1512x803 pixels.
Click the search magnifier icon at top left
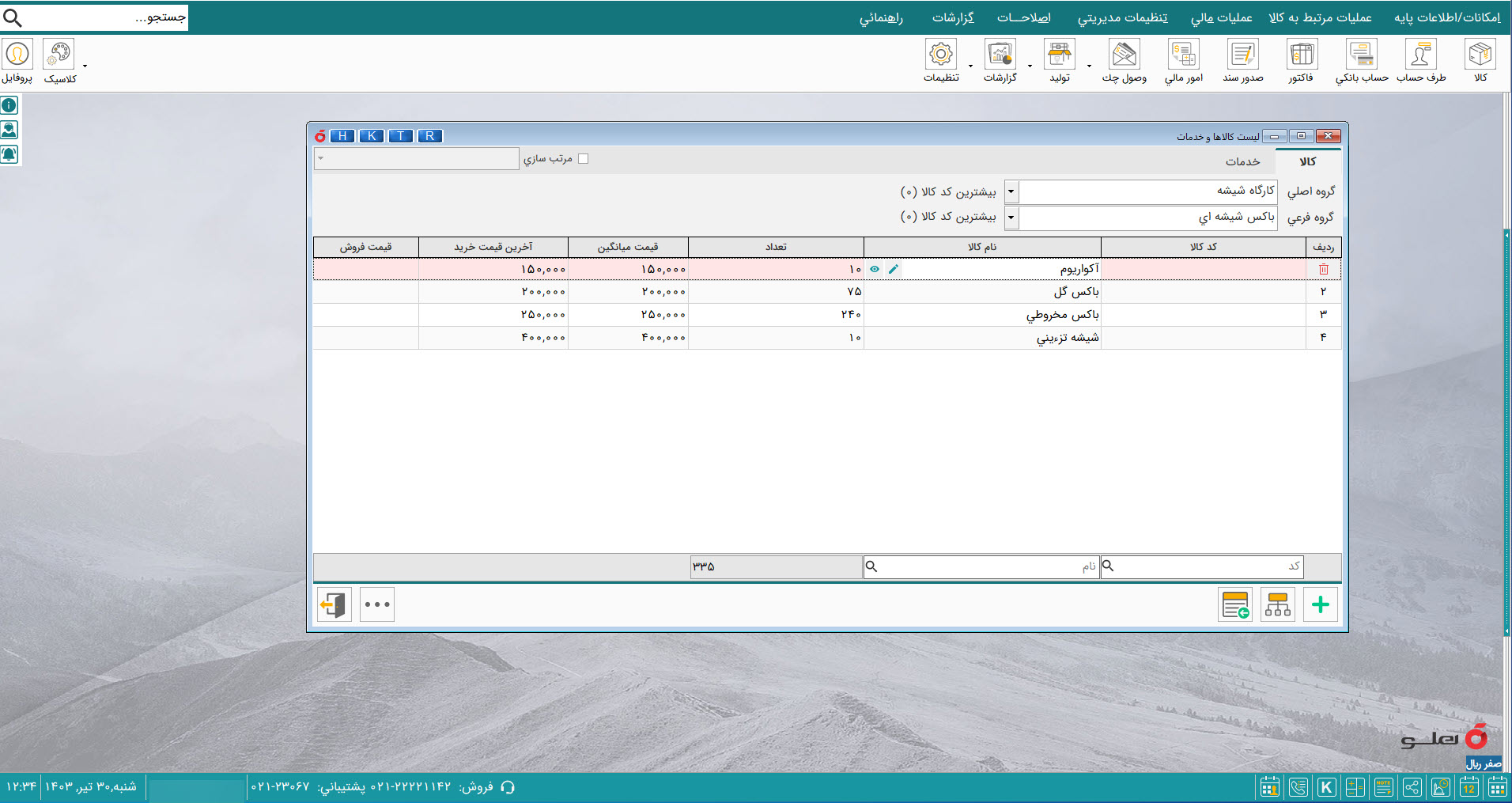pyautogui.click(x=13, y=17)
